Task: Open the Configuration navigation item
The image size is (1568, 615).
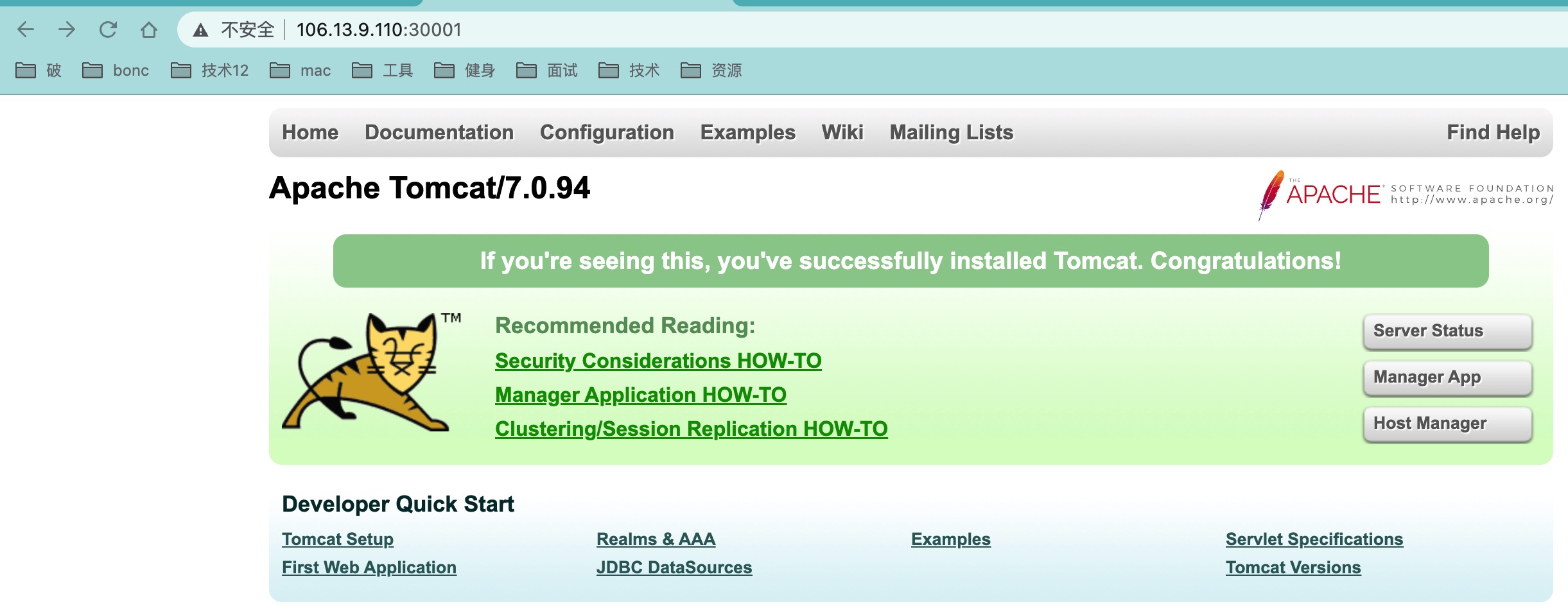Action: point(607,132)
